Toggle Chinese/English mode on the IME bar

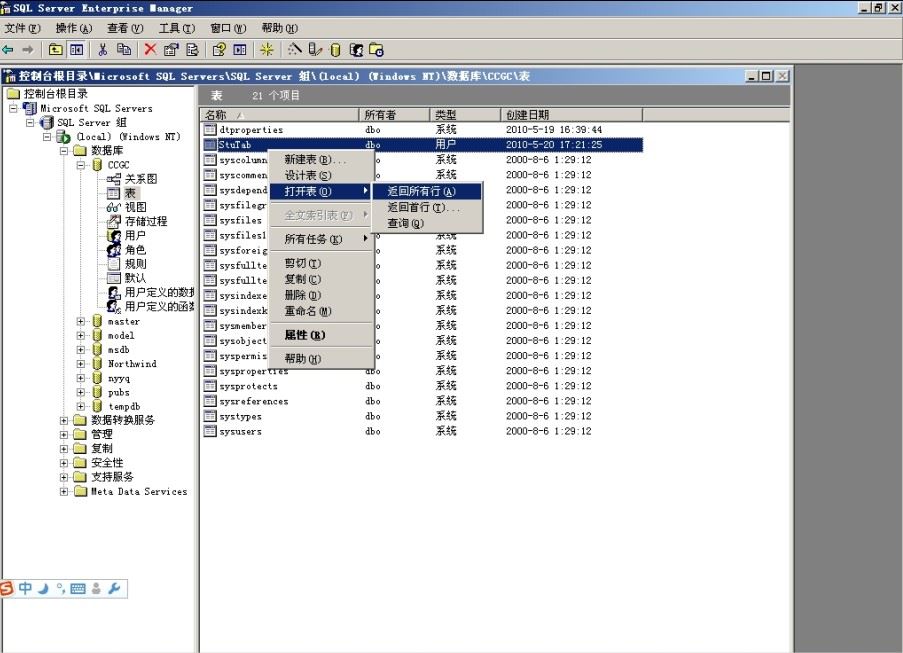pyautogui.click(x=25, y=588)
